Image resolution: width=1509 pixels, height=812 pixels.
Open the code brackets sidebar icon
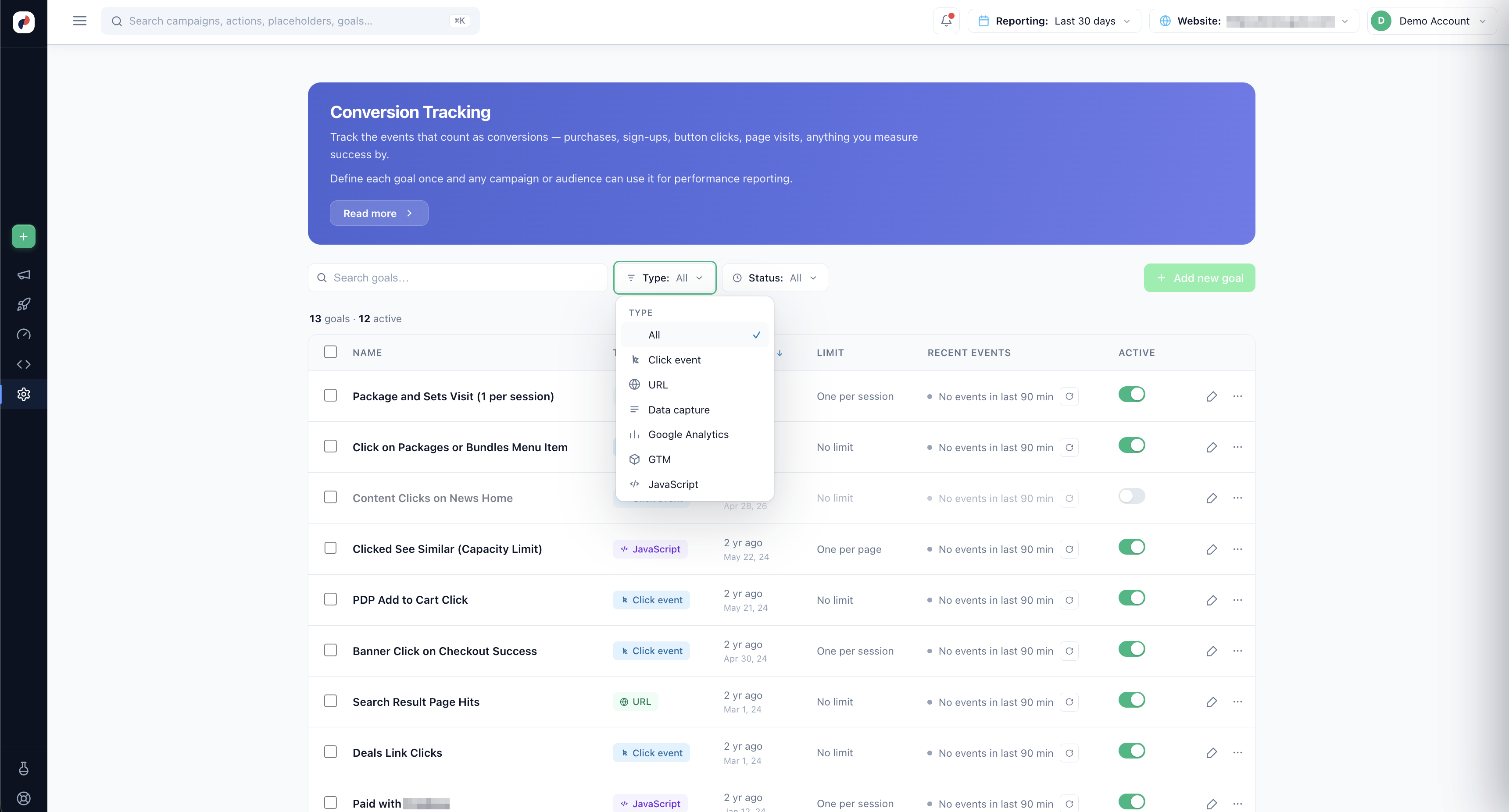coord(23,364)
